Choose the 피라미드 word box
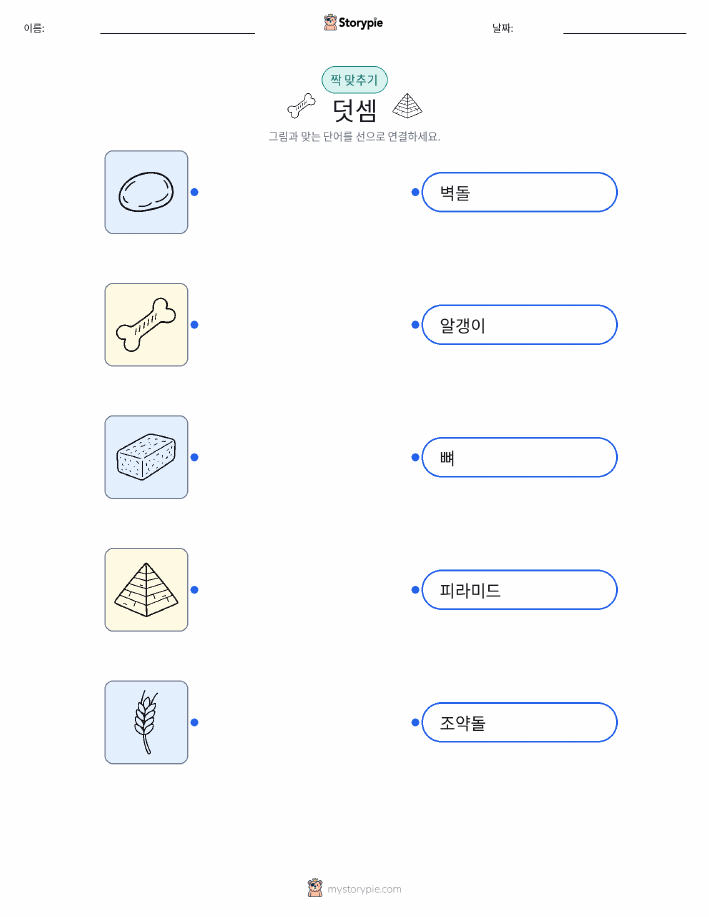 click(x=519, y=590)
